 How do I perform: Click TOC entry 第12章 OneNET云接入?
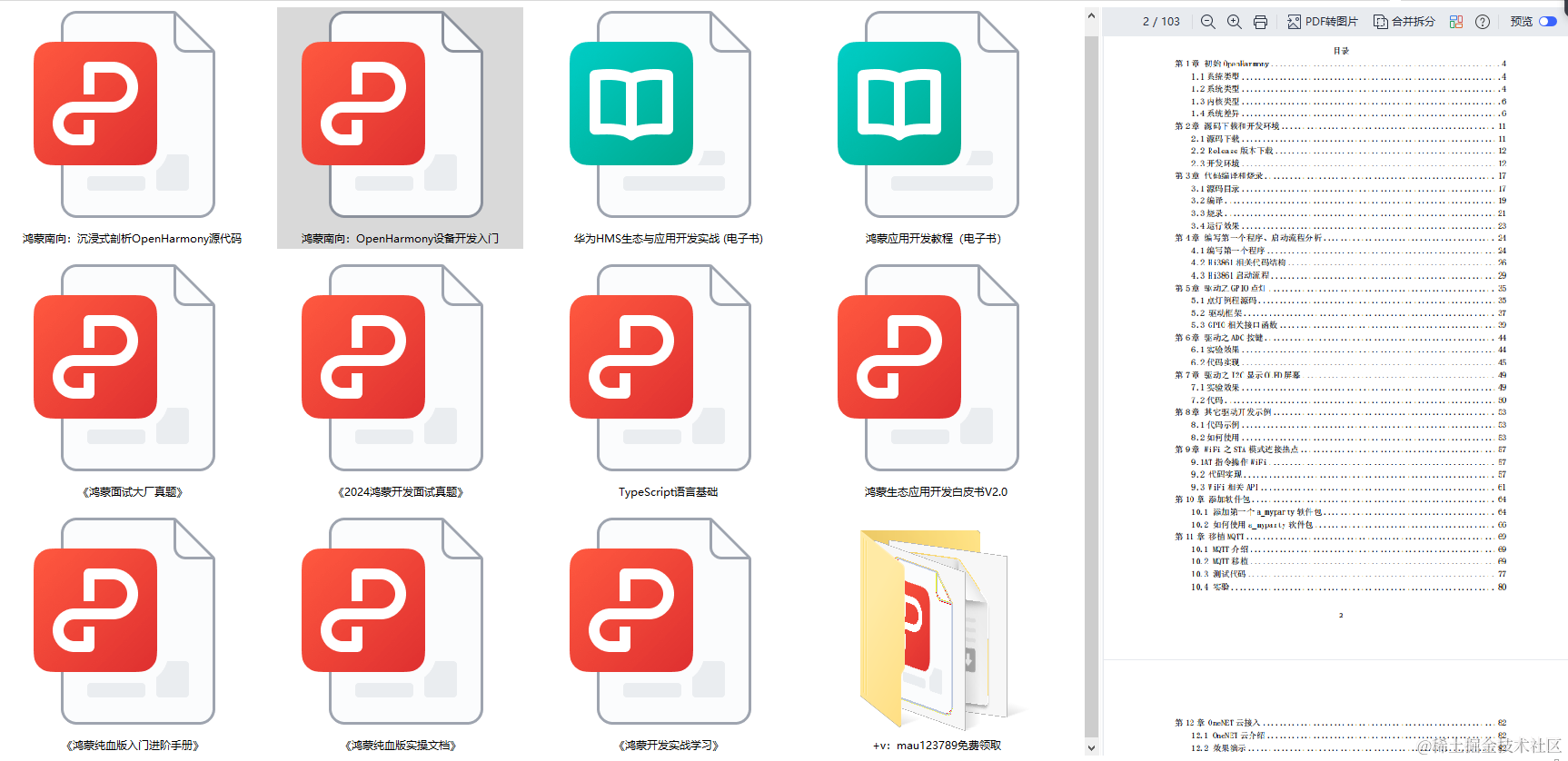tap(1340, 723)
